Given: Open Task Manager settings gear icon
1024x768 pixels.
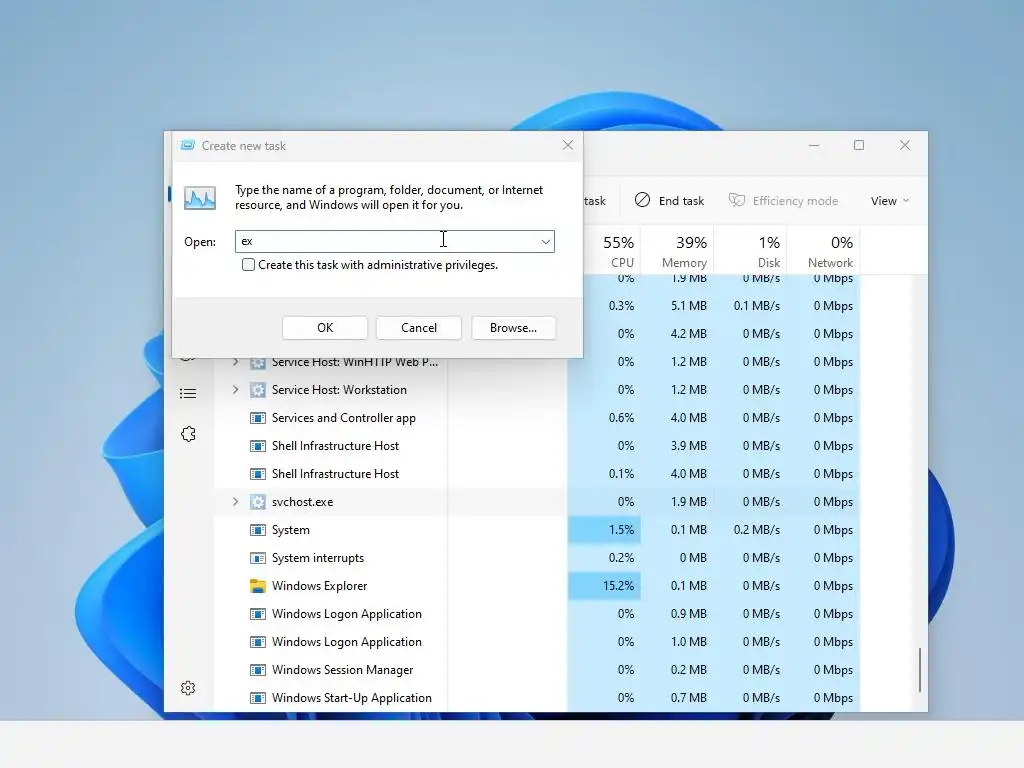Looking at the screenshot, I should coord(188,688).
